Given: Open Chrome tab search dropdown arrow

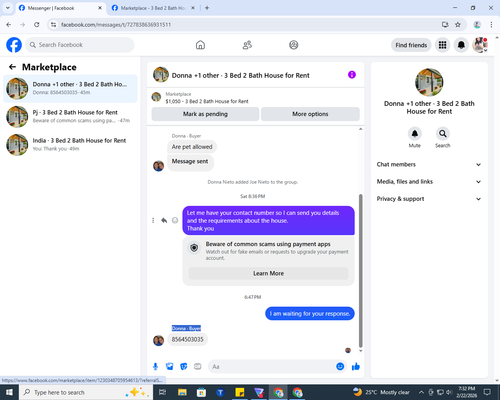Looking at the screenshot, I should pyautogui.click(x=8, y=8).
